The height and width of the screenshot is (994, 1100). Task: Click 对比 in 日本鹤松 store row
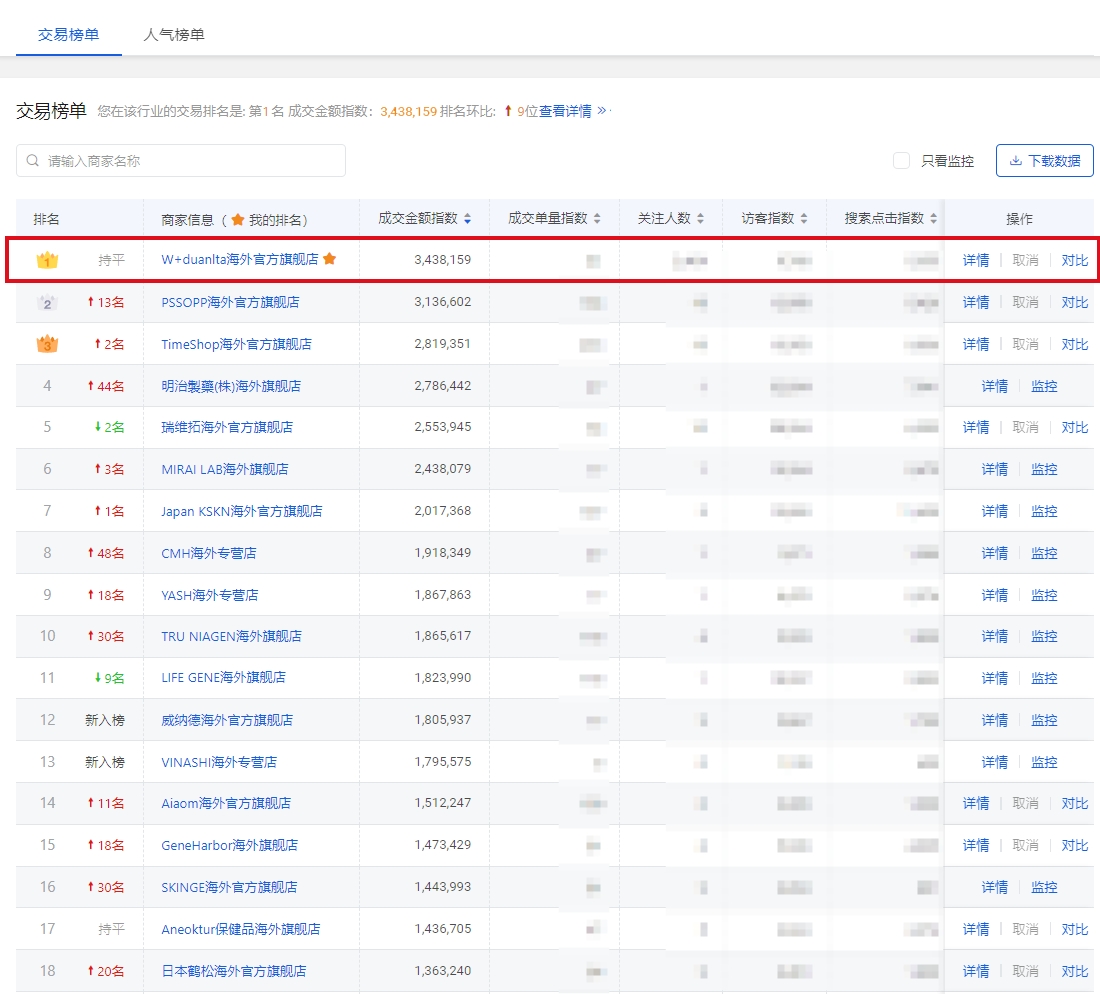coord(1075,971)
